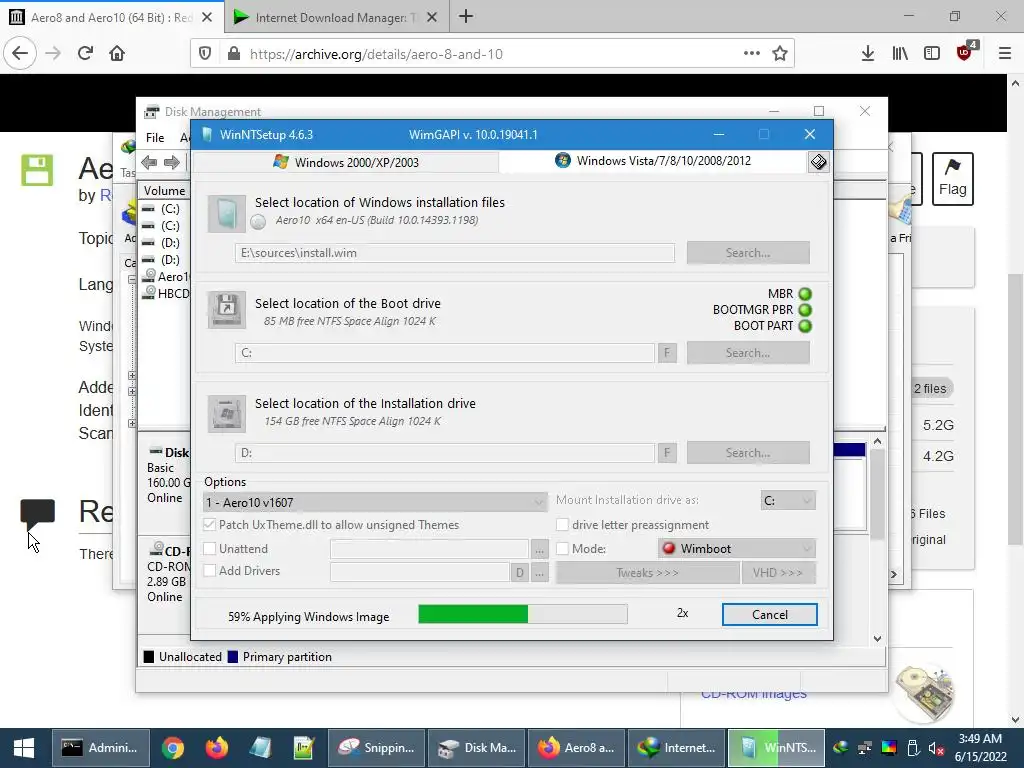The width and height of the screenshot is (1024, 768).
Task: Click the Boot drive floppy icon
Action: point(227,310)
